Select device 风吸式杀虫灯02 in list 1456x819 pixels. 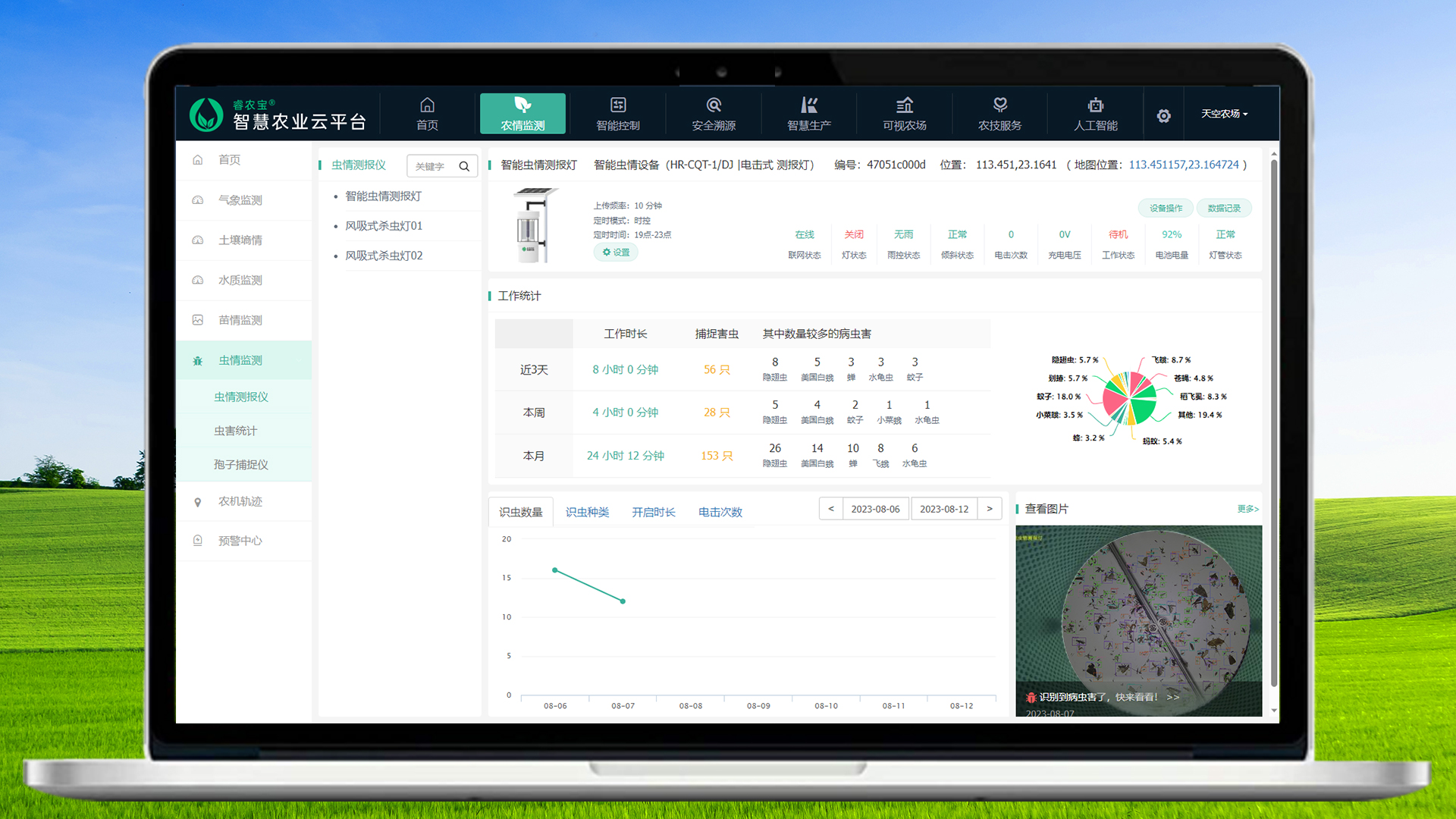coord(384,256)
